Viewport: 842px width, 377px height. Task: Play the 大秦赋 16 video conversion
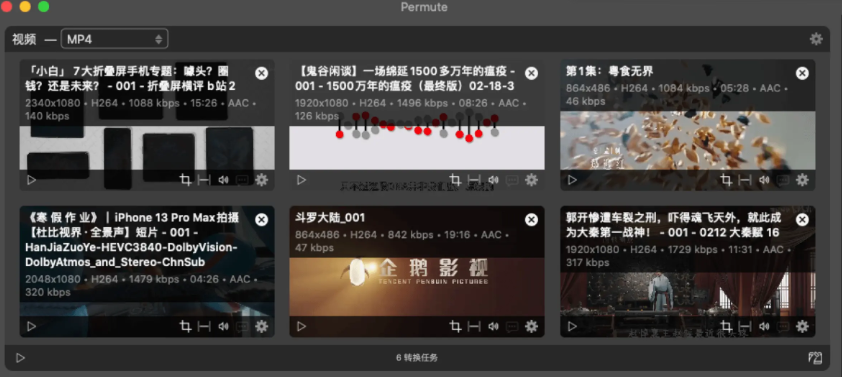coord(572,326)
